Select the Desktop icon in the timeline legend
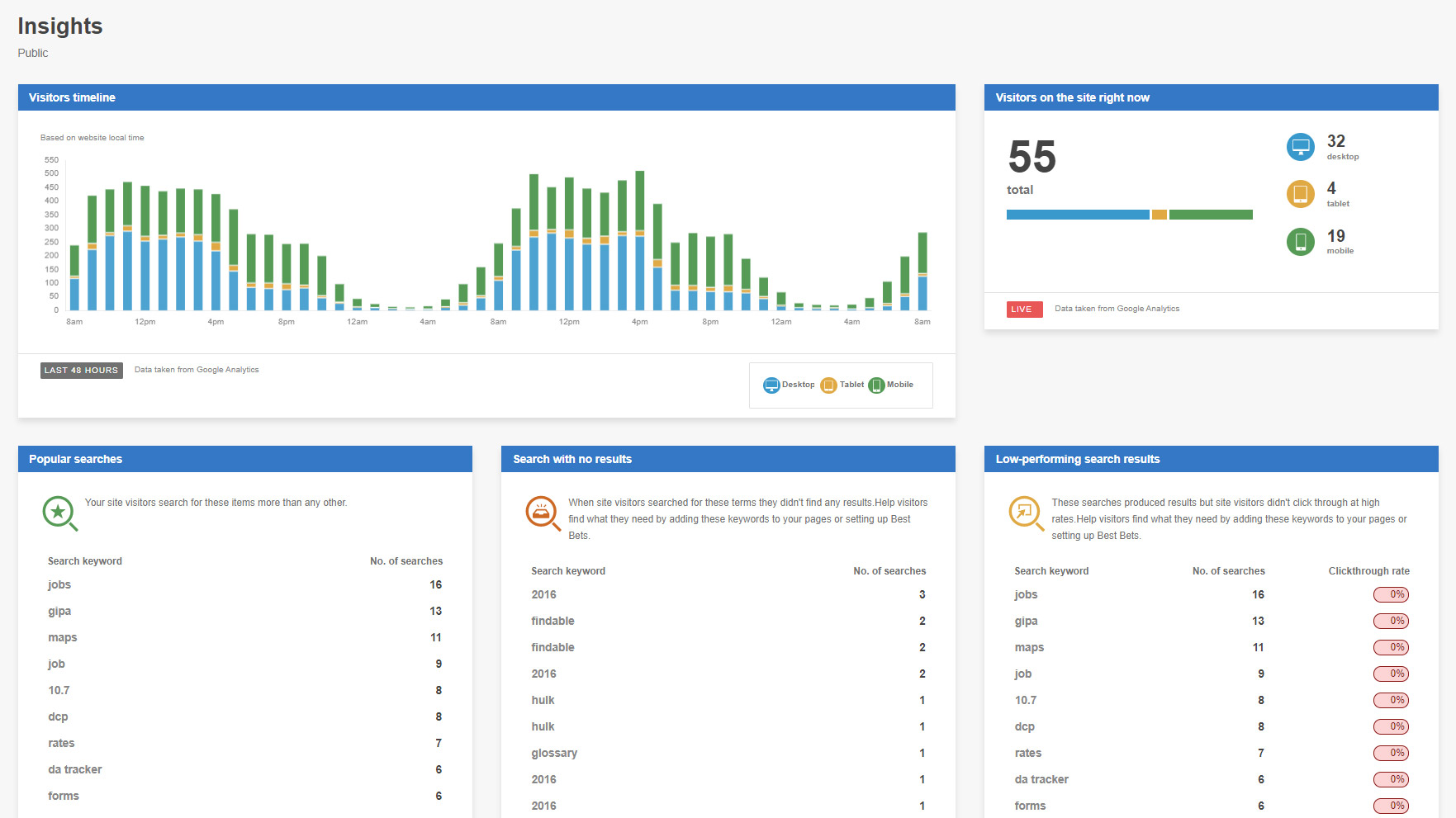This screenshot has width=1456, height=818. 772,385
